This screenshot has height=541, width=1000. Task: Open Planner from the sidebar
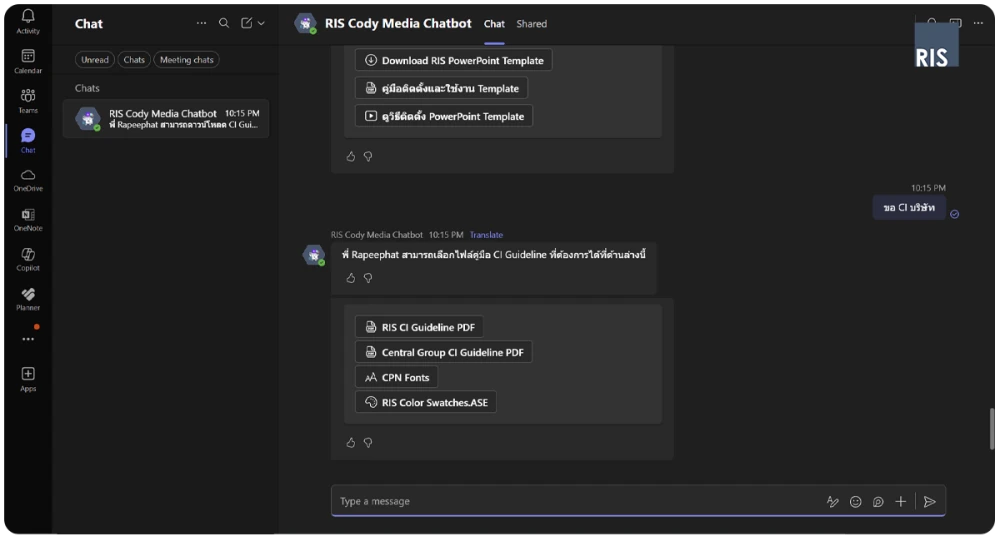coord(27,299)
